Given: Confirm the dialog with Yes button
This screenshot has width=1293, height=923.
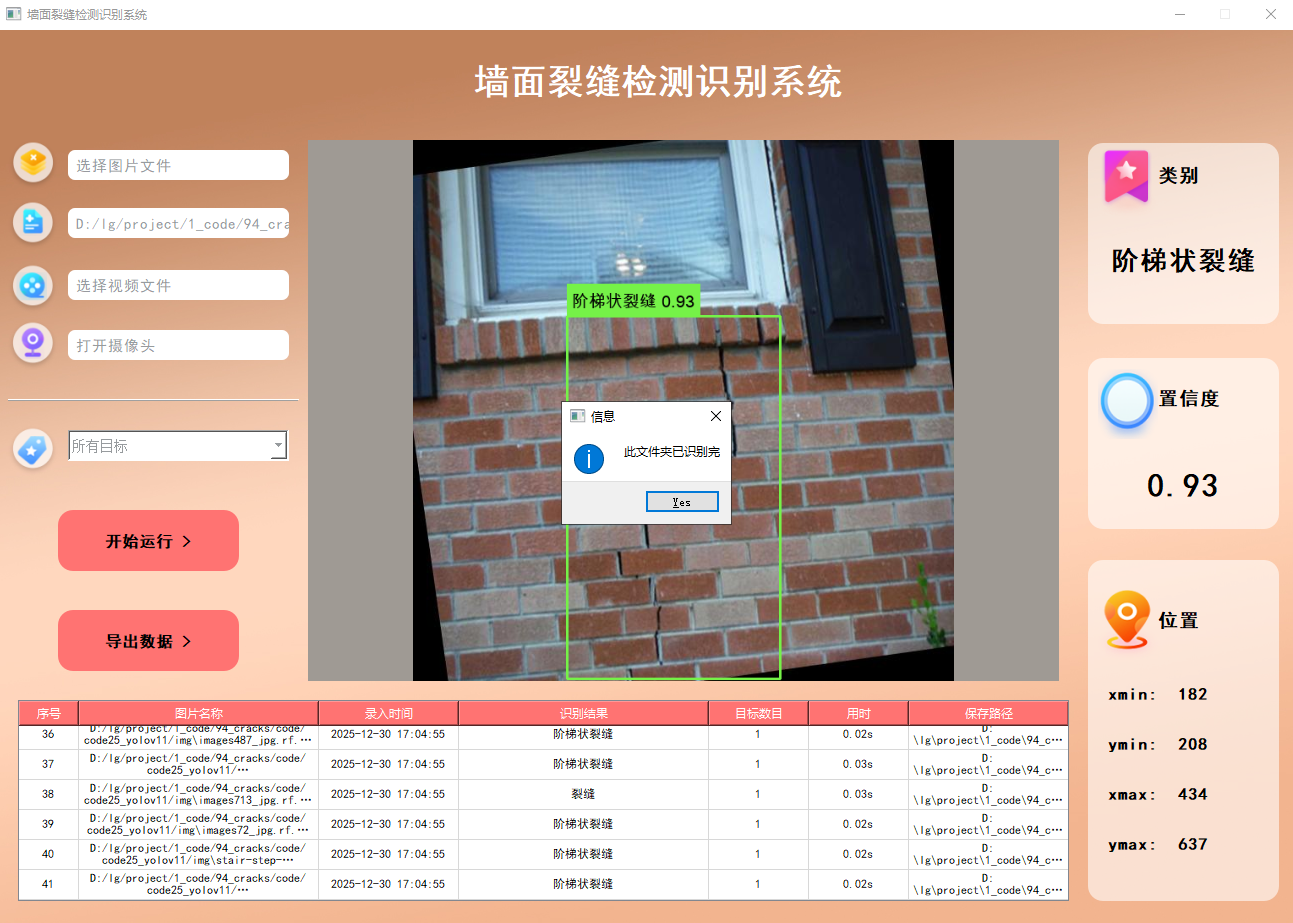Looking at the screenshot, I should click(682, 502).
